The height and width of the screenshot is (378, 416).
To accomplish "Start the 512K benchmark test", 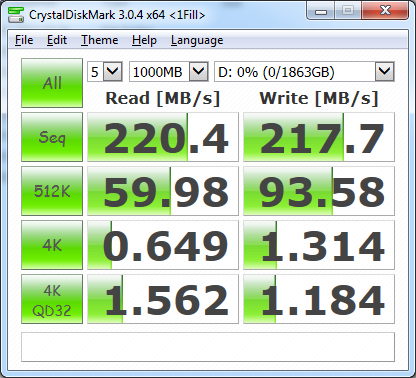I will (52, 191).
